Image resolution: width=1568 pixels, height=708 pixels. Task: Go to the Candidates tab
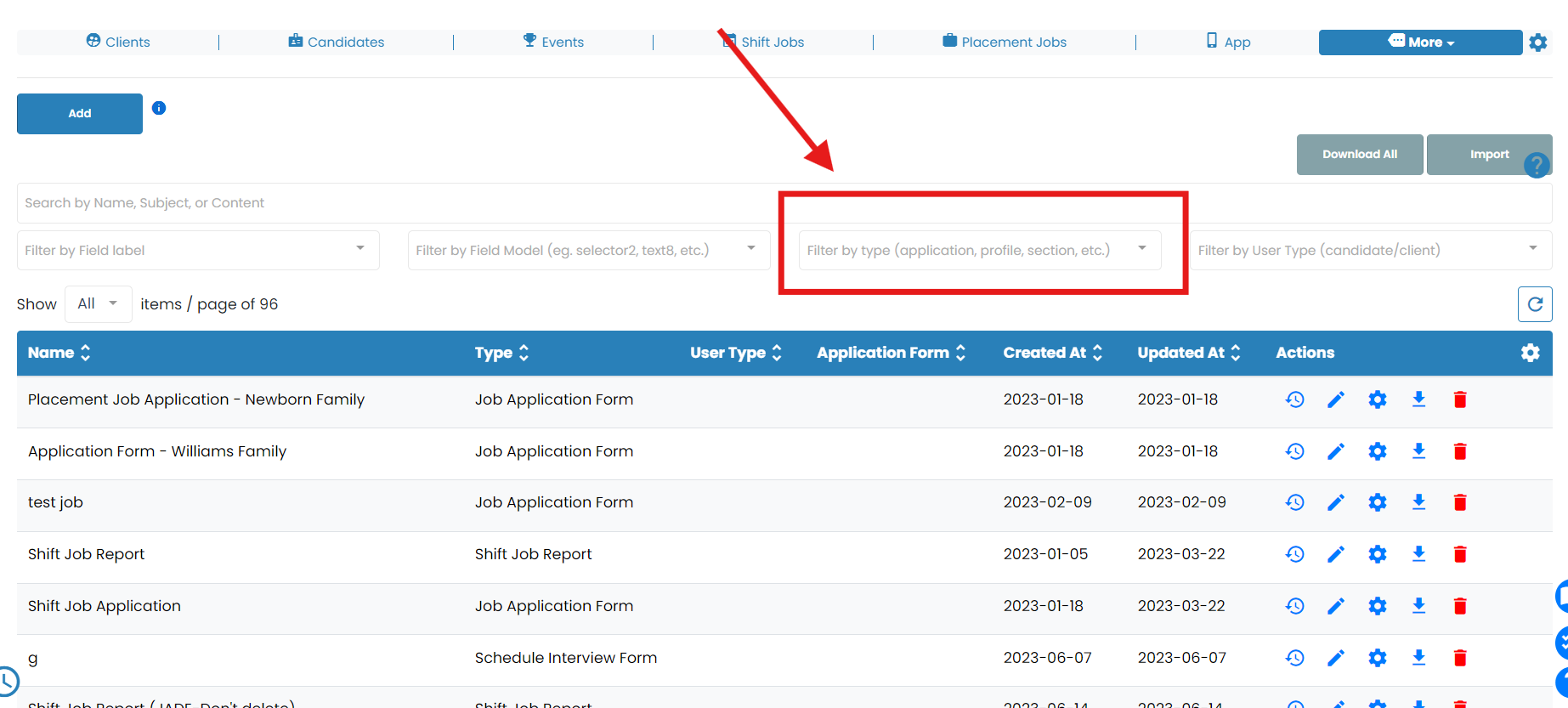coord(337,42)
